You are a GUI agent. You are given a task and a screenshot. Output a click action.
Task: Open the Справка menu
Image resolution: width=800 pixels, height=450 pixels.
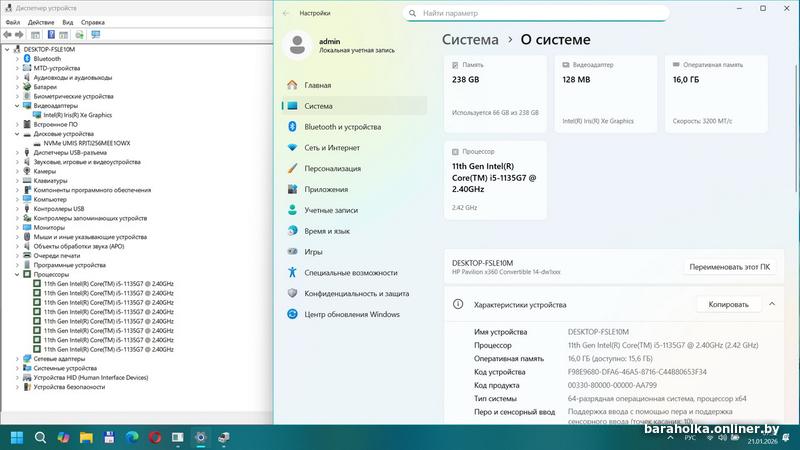93,22
